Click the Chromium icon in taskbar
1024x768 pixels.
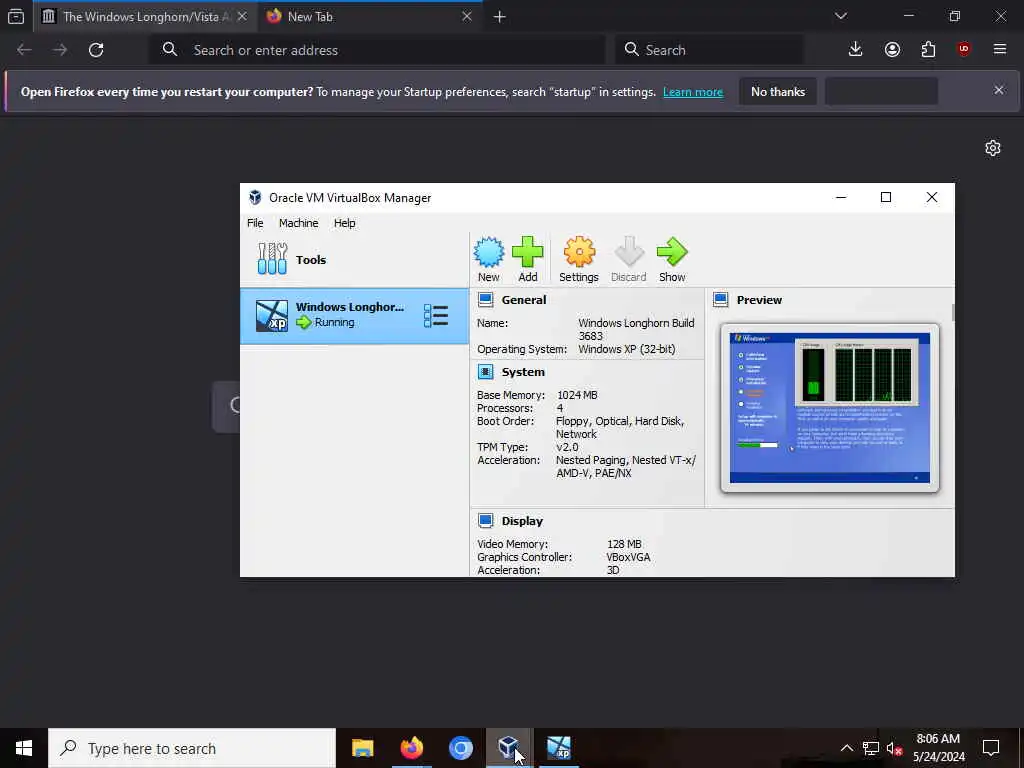[x=460, y=748]
